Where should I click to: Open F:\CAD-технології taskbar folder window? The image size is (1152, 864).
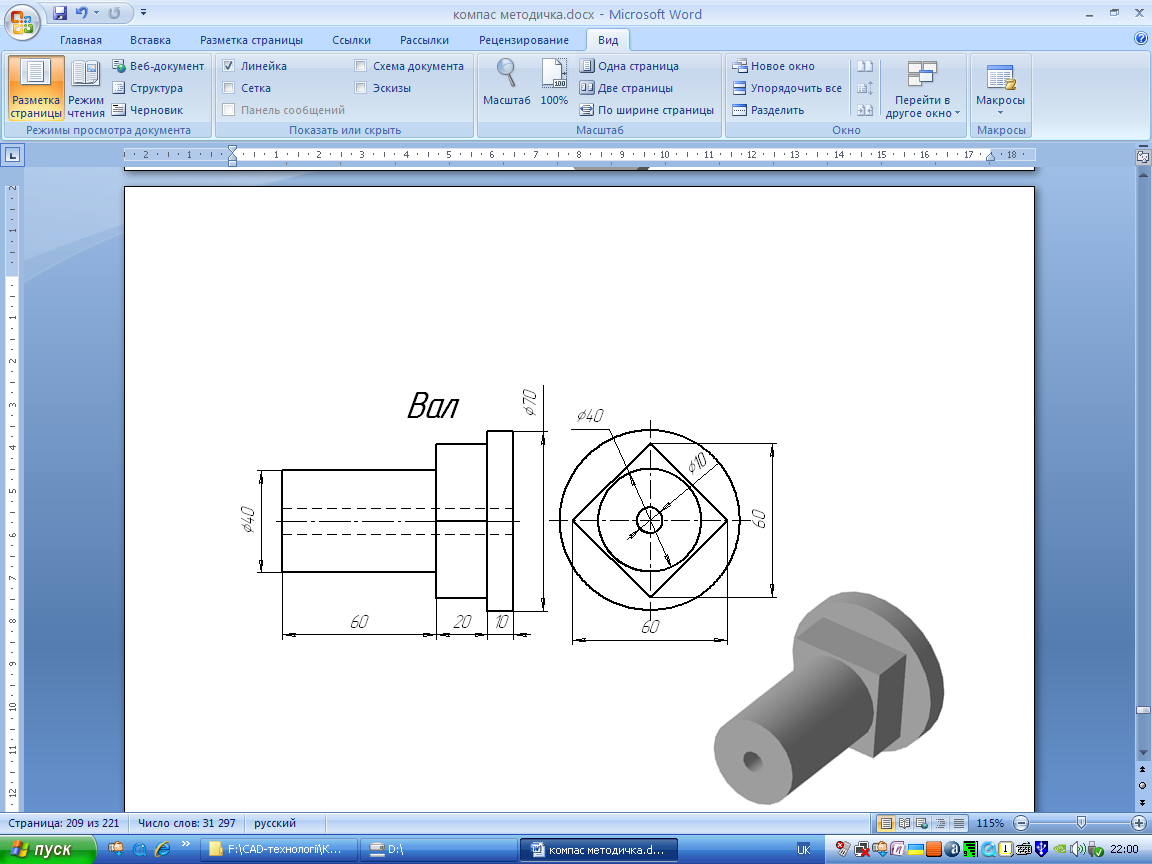(279, 850)
